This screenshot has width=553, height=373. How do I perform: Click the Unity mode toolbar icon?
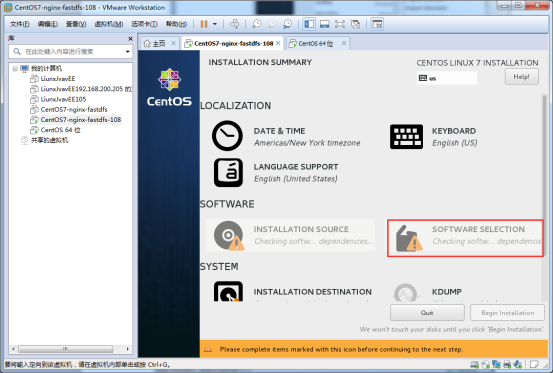click(356, 24)
